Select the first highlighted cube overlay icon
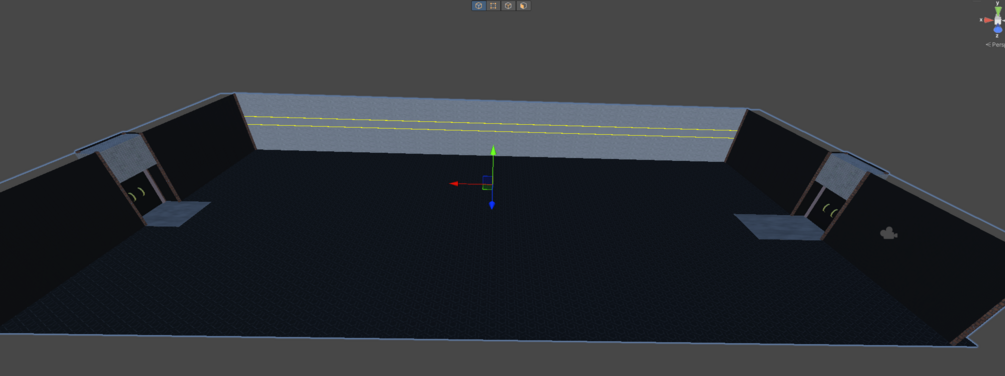Image resolution: width=1005 pixels, height=376 pixels. pyautogui.click(x=478, y=6)
